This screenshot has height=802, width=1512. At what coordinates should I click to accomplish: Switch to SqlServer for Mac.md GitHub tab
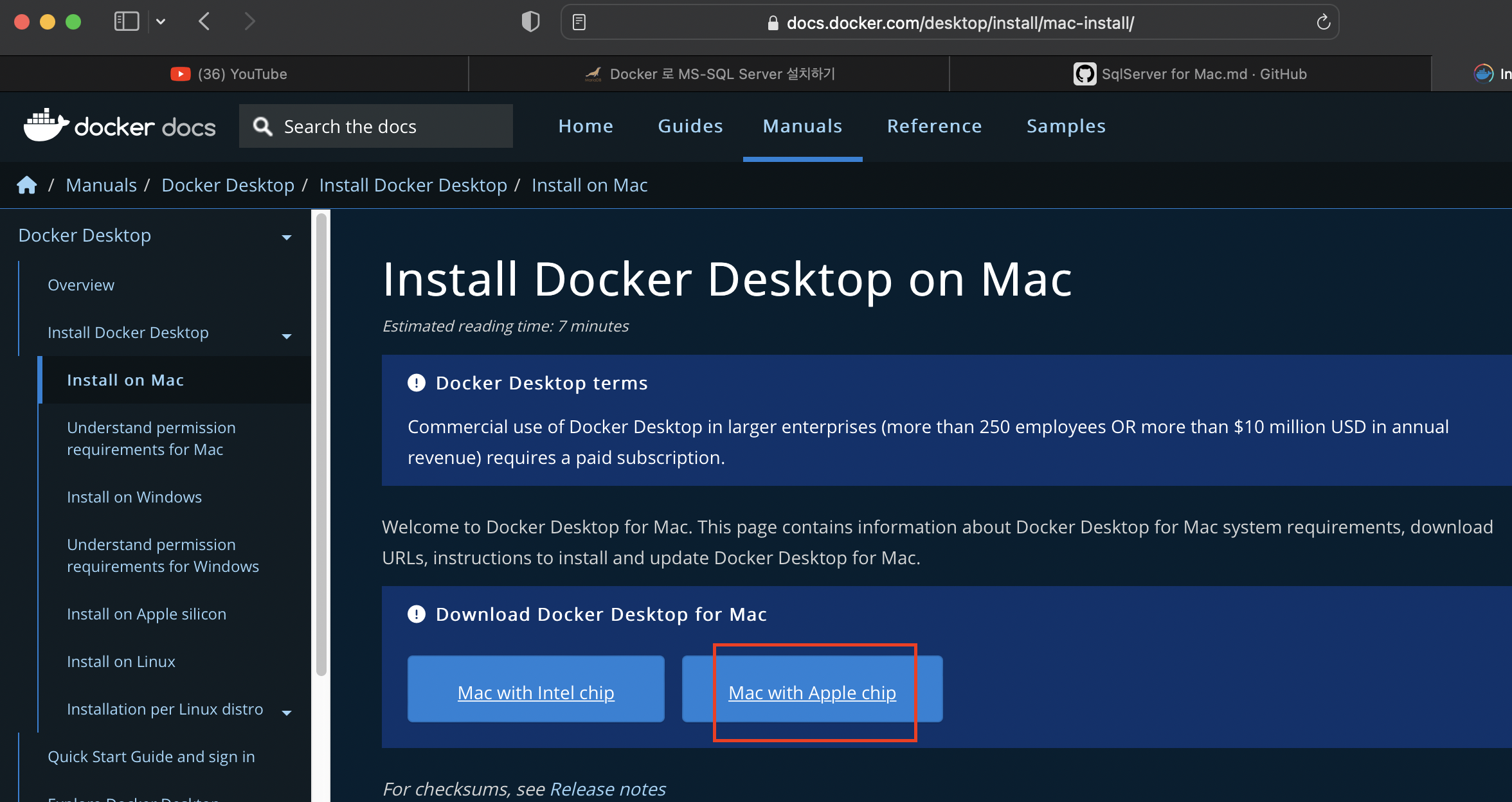(1189, 74)
